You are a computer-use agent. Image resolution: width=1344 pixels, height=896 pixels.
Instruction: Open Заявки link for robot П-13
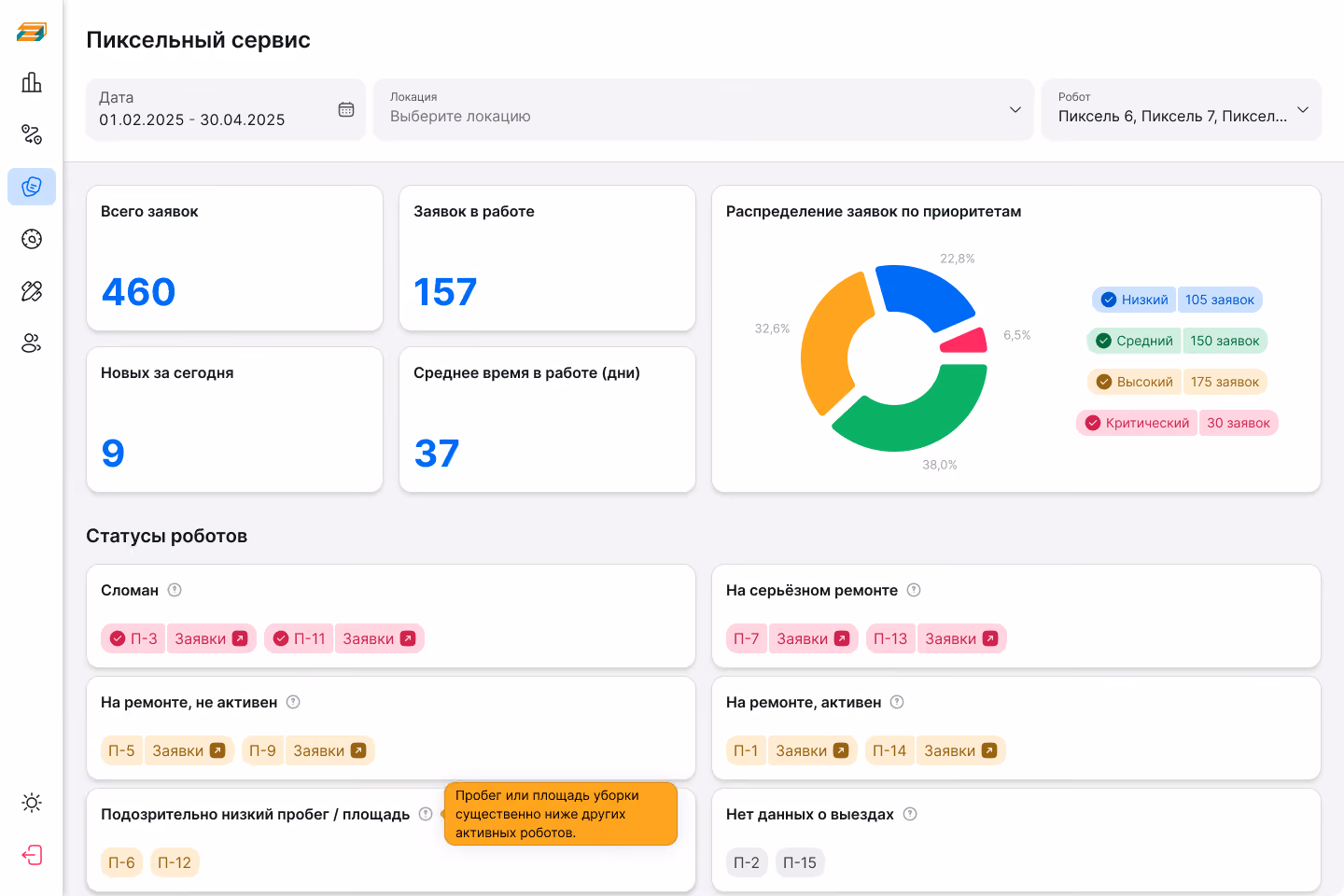(962, 638)
